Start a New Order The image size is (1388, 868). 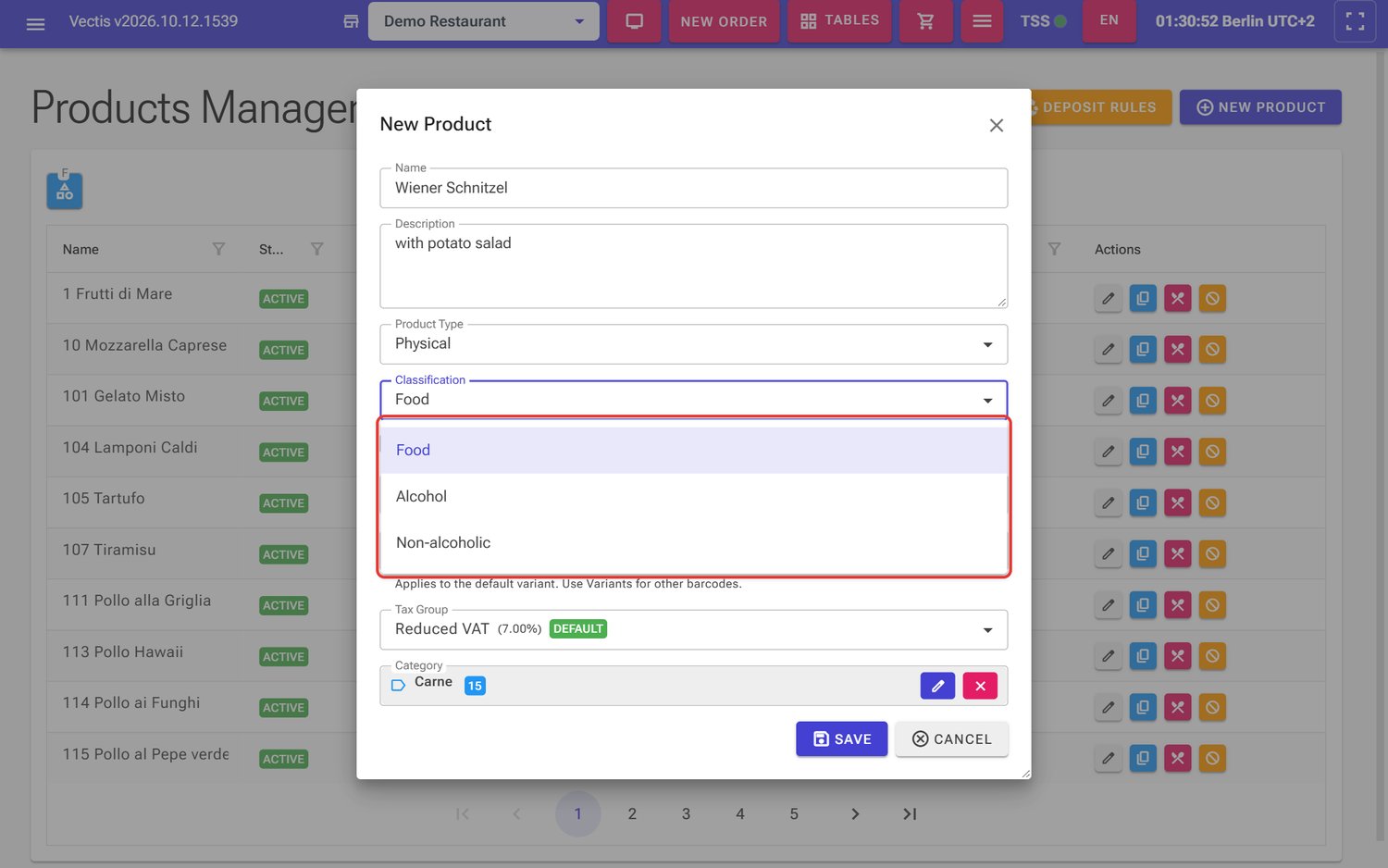724,21
